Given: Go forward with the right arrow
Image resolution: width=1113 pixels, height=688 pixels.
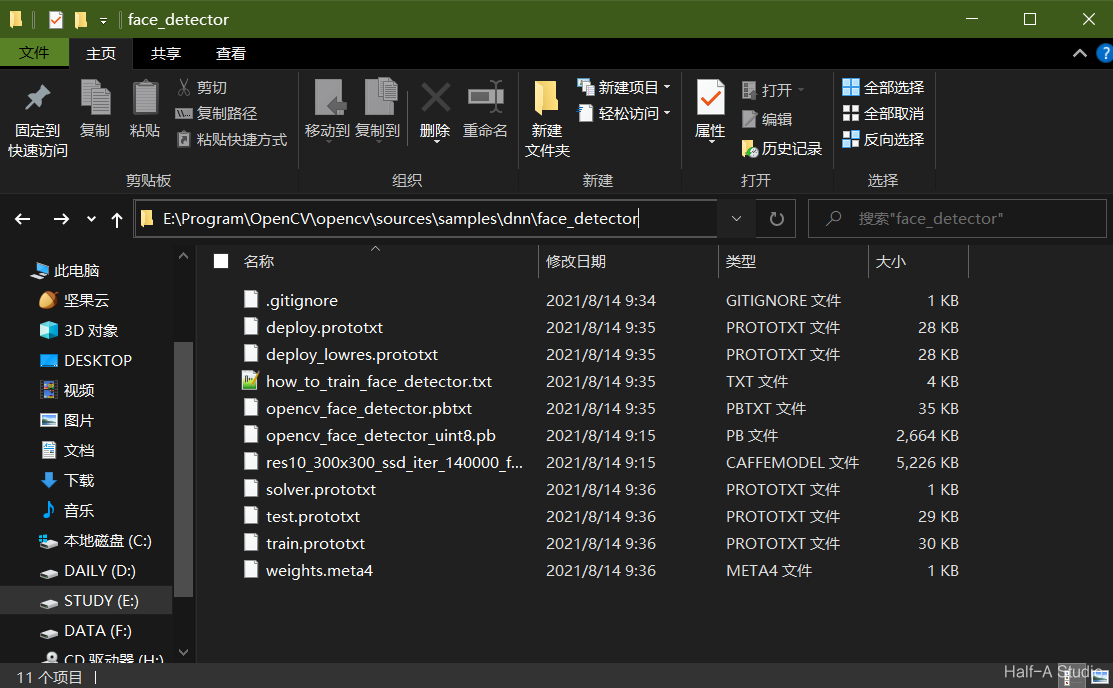Looking at the screenshot, I should 61,219.
